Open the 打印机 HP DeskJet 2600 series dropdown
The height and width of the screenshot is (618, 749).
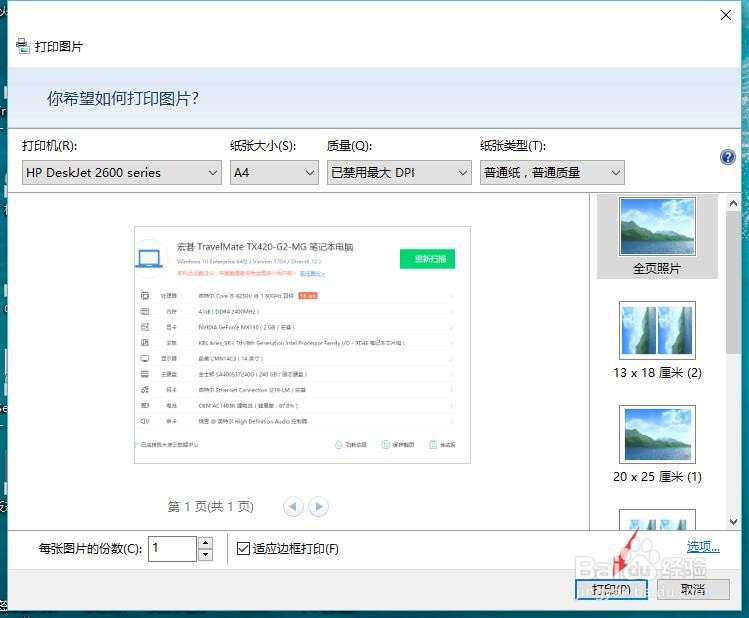tap(122, 172)
